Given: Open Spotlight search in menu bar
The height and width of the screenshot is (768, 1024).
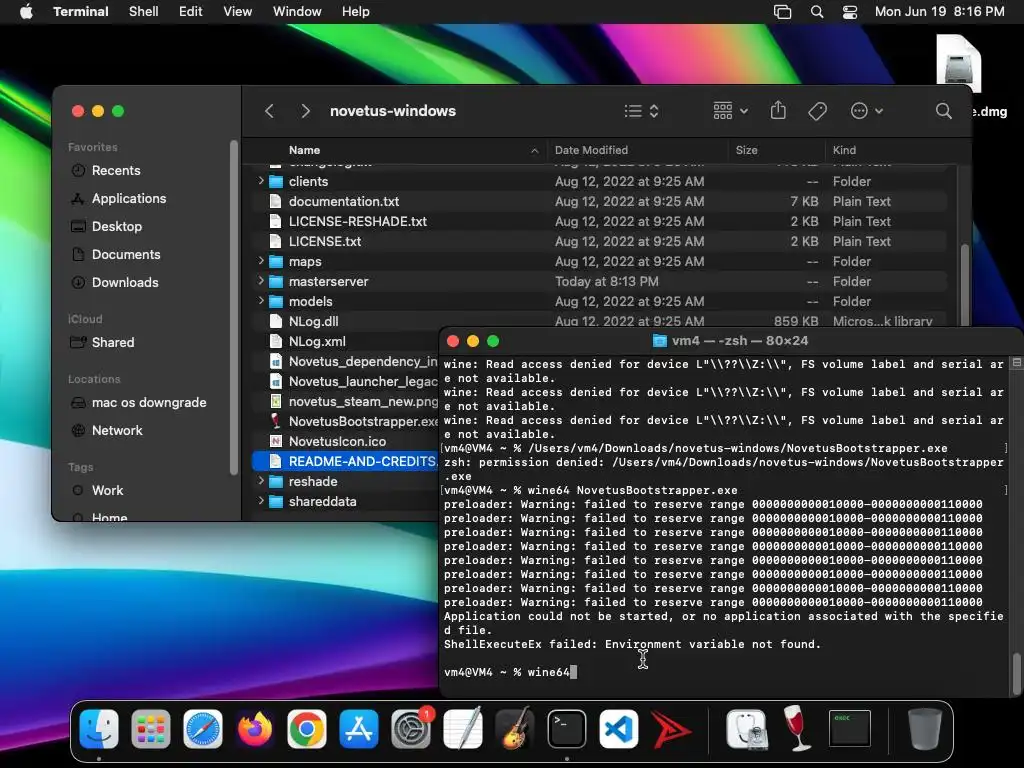Looking at the screenshot, I should click(x=816, y=12).
